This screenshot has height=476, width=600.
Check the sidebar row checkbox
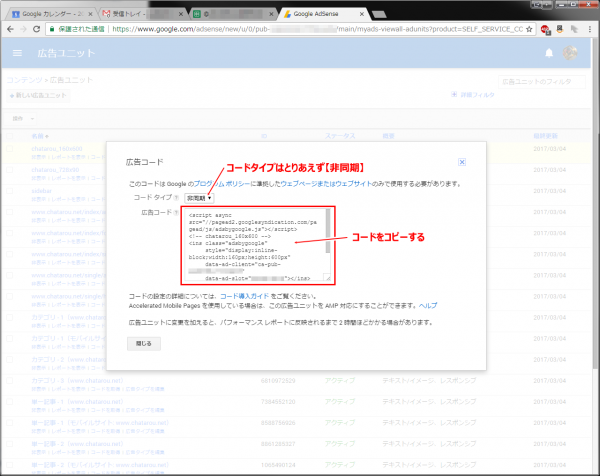(x=10, y=191)
